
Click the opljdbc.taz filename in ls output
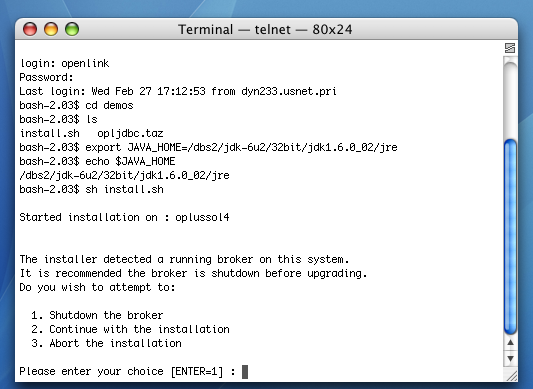click(x=130, y=133)
